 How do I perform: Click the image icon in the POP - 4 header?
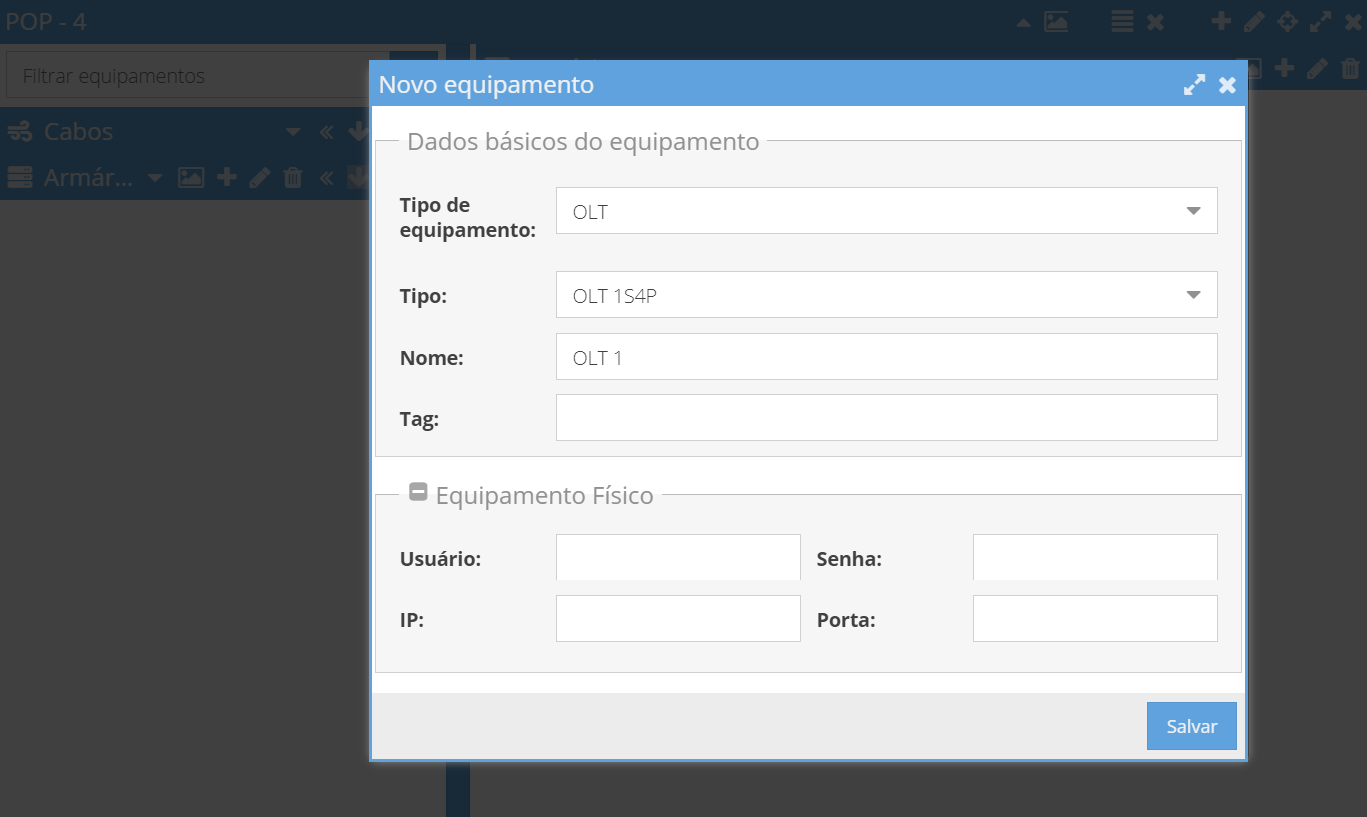1056,21
